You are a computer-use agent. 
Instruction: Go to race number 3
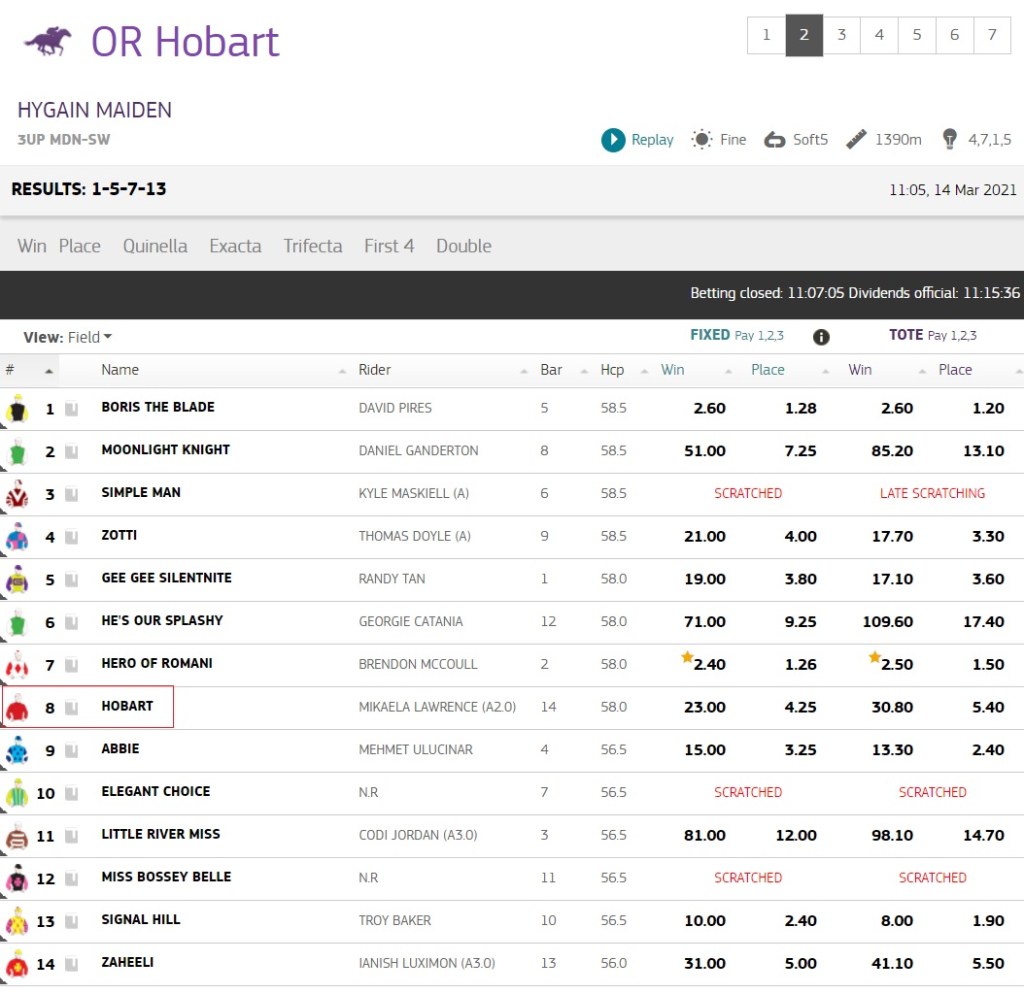click(x=841, y=35)
